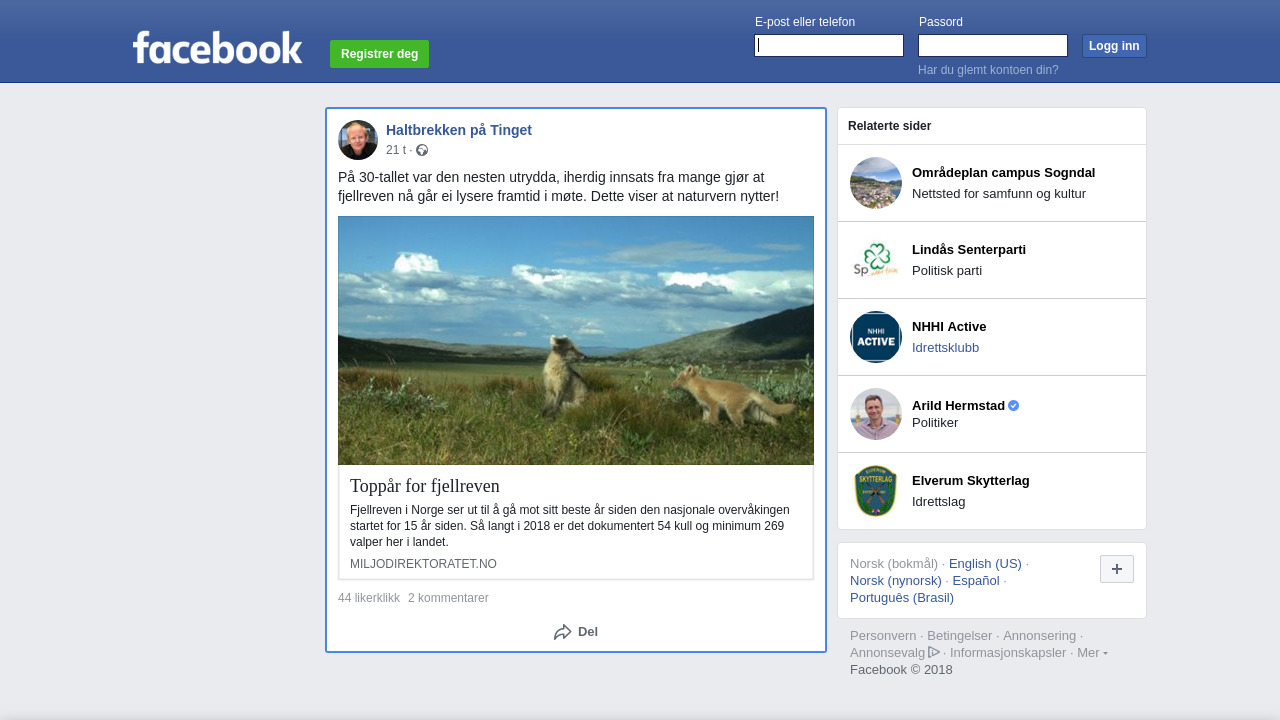Open the Personvern footer link
Screen dimensions: 1280x720
[x=883, y=635]
